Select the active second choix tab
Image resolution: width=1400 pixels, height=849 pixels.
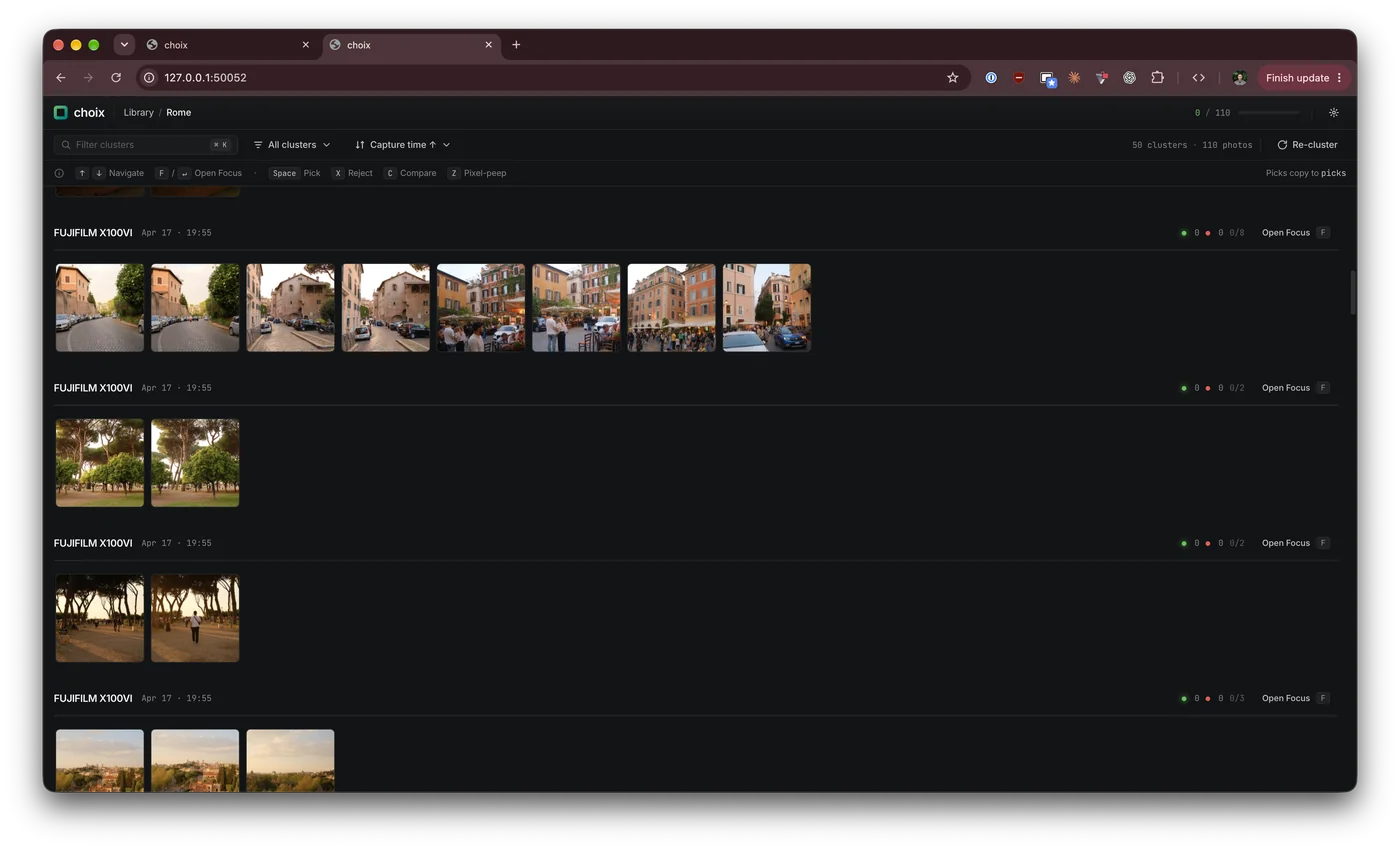411,45
